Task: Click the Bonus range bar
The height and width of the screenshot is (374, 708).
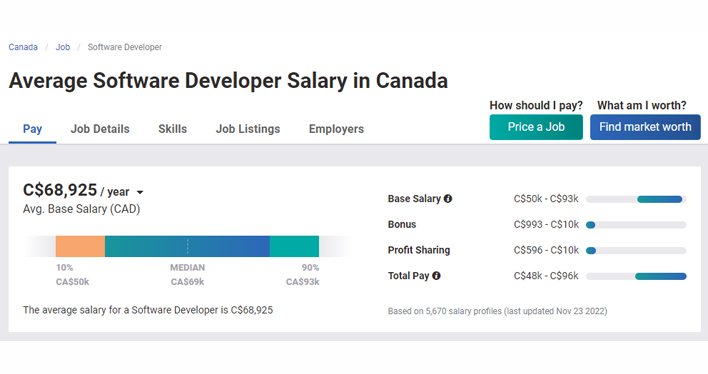Action: click(636, 225)
